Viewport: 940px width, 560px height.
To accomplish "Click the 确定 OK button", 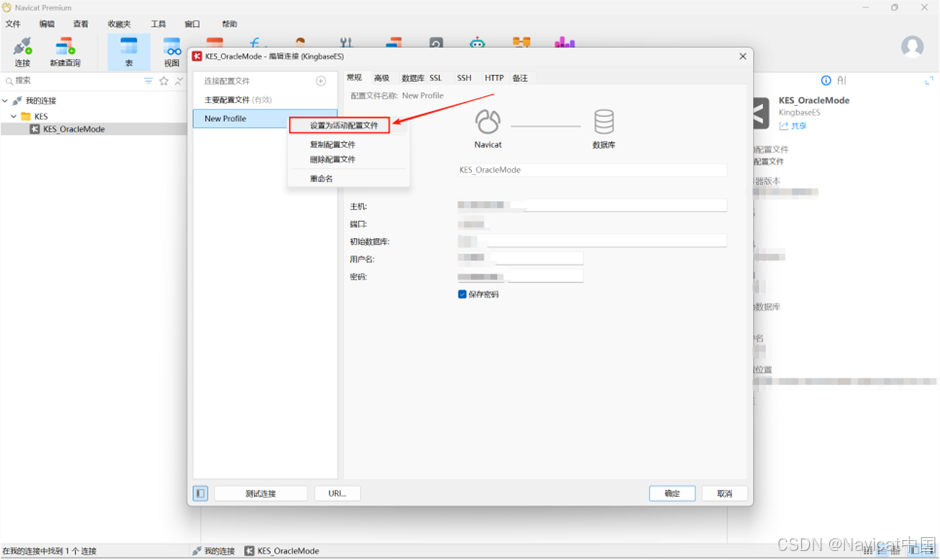I will [x=672, y=493].
